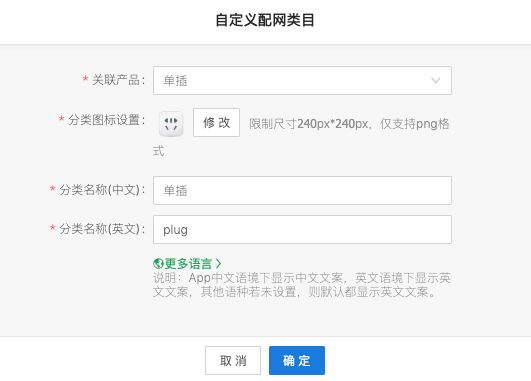Open the 更多语言 link
The width and height of the screenshot is (531, 381).
click(188, 263)
